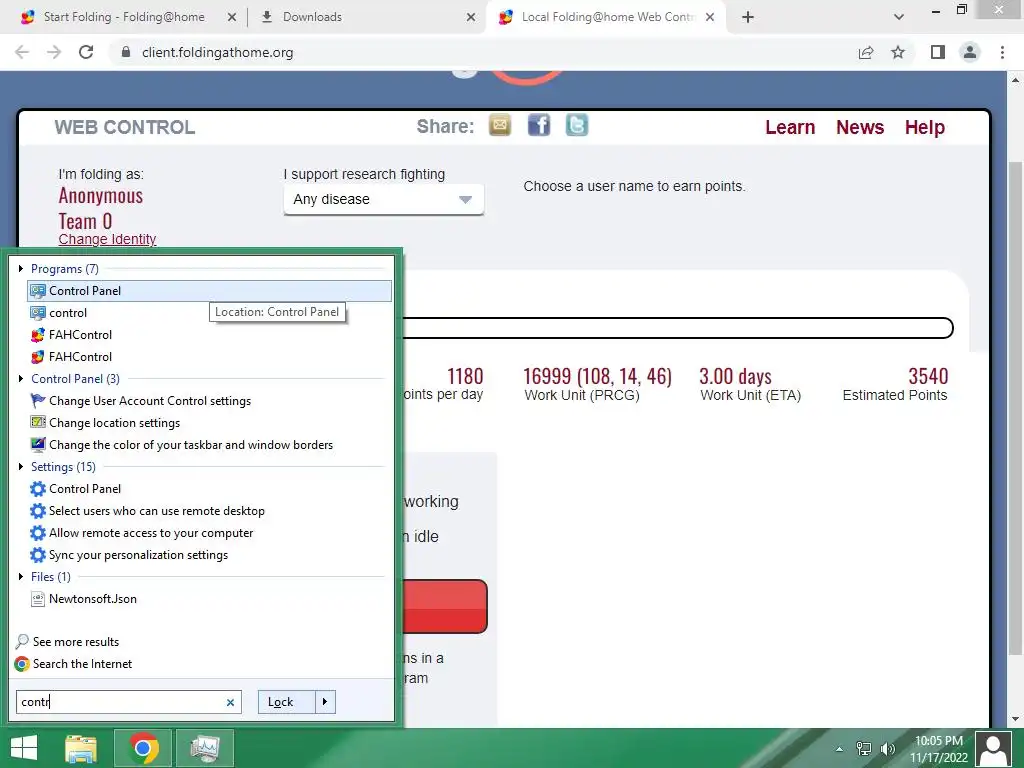This screenshot has width=1024, height=768.
Task: Open the second FAHControl result
Action: pos(210,357)
